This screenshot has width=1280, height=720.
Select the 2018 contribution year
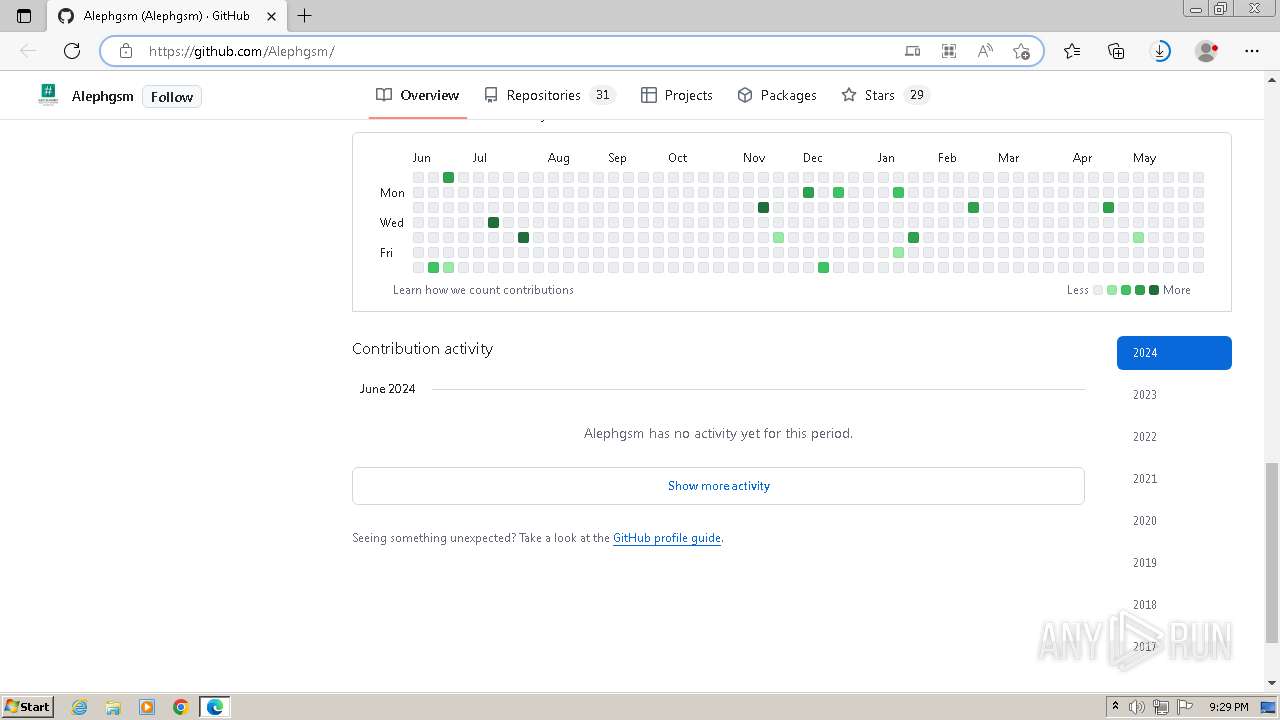click(x=1174, y=605)
